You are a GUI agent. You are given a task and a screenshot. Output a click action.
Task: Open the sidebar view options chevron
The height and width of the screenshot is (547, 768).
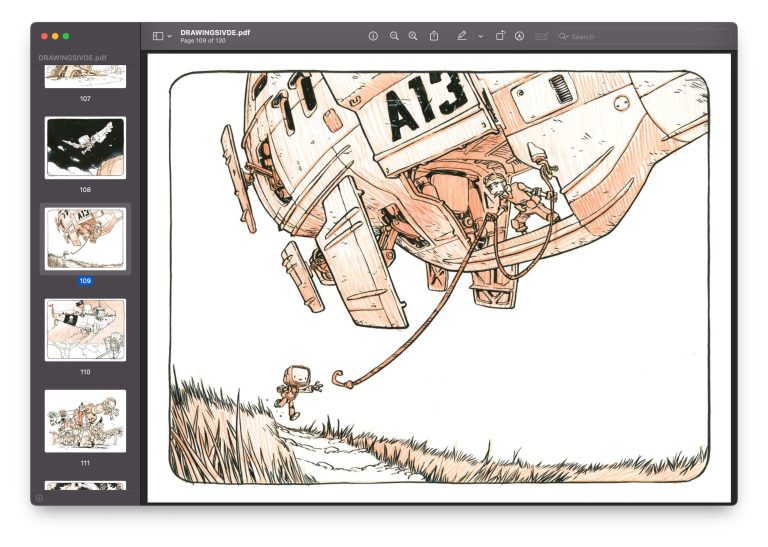[169, 36]
